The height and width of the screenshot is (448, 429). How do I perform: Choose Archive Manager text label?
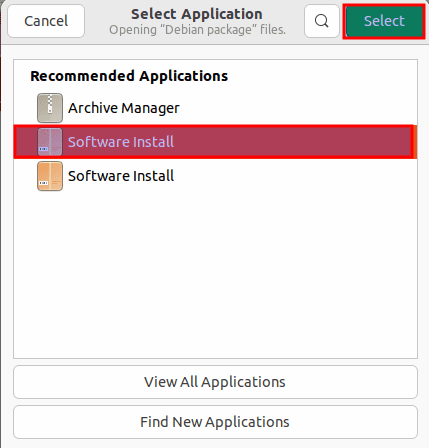point(124,108)
